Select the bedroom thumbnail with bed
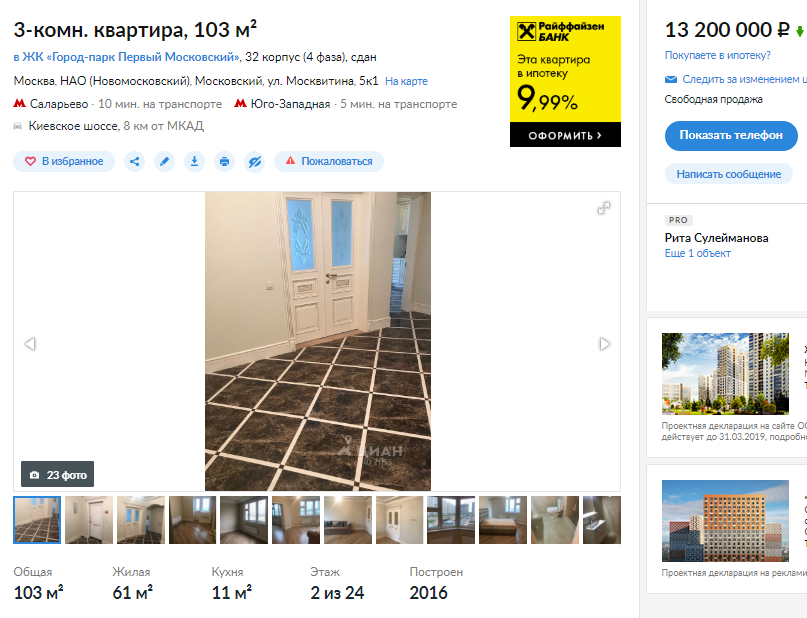Viewport: 807px width, 618px height. (503, 520)
